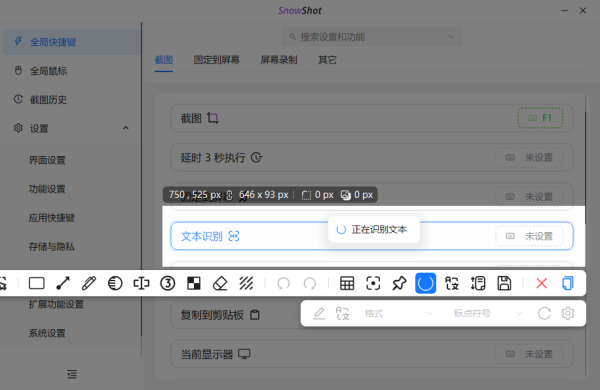
Task: Set shortcut for 文本识别 row
Action: [529, 236]
